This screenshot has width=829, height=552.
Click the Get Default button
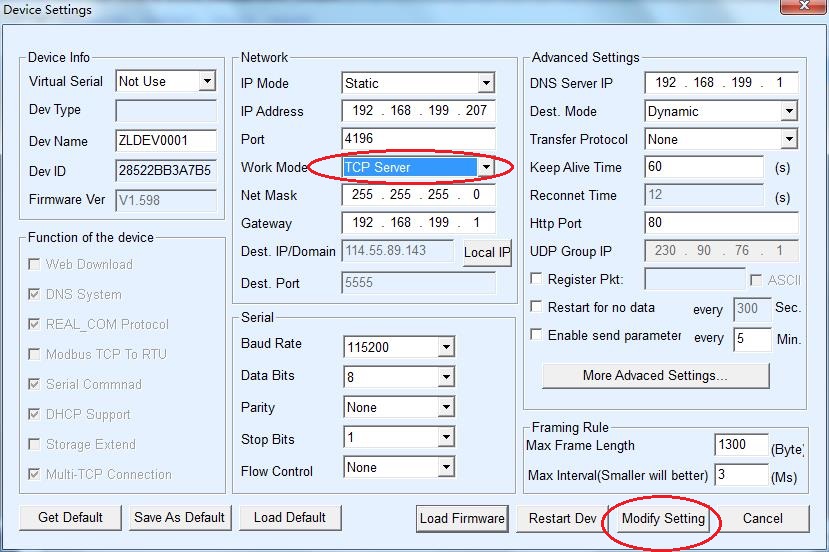[70, 518]
